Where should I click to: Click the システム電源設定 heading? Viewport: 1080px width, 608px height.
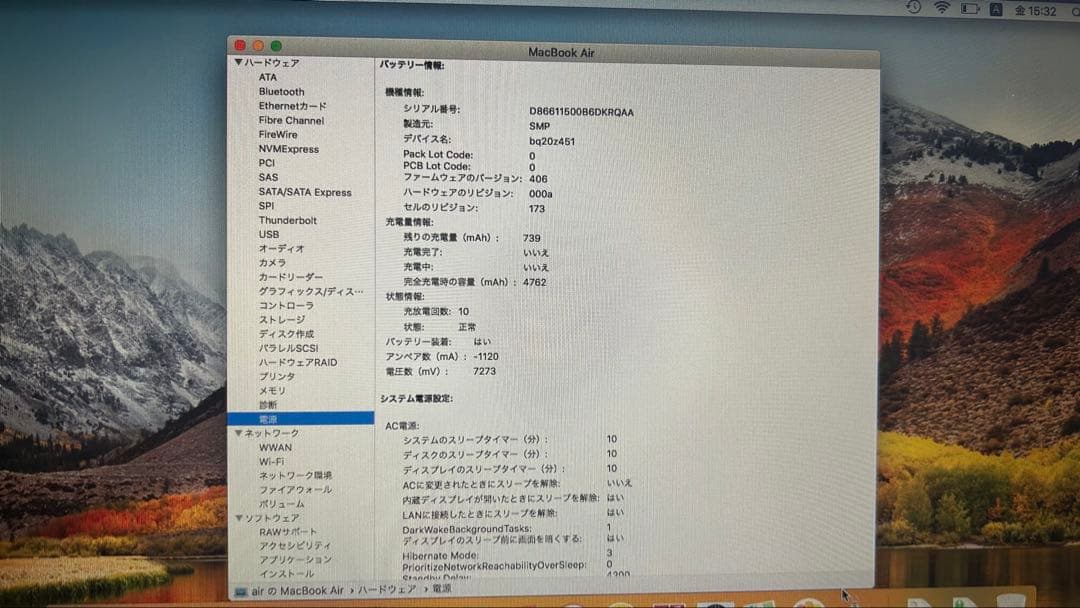pos(416,399)
